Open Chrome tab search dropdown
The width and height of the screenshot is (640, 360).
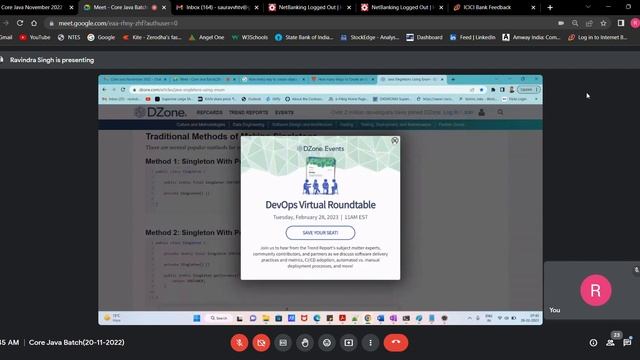coord(588,7)
